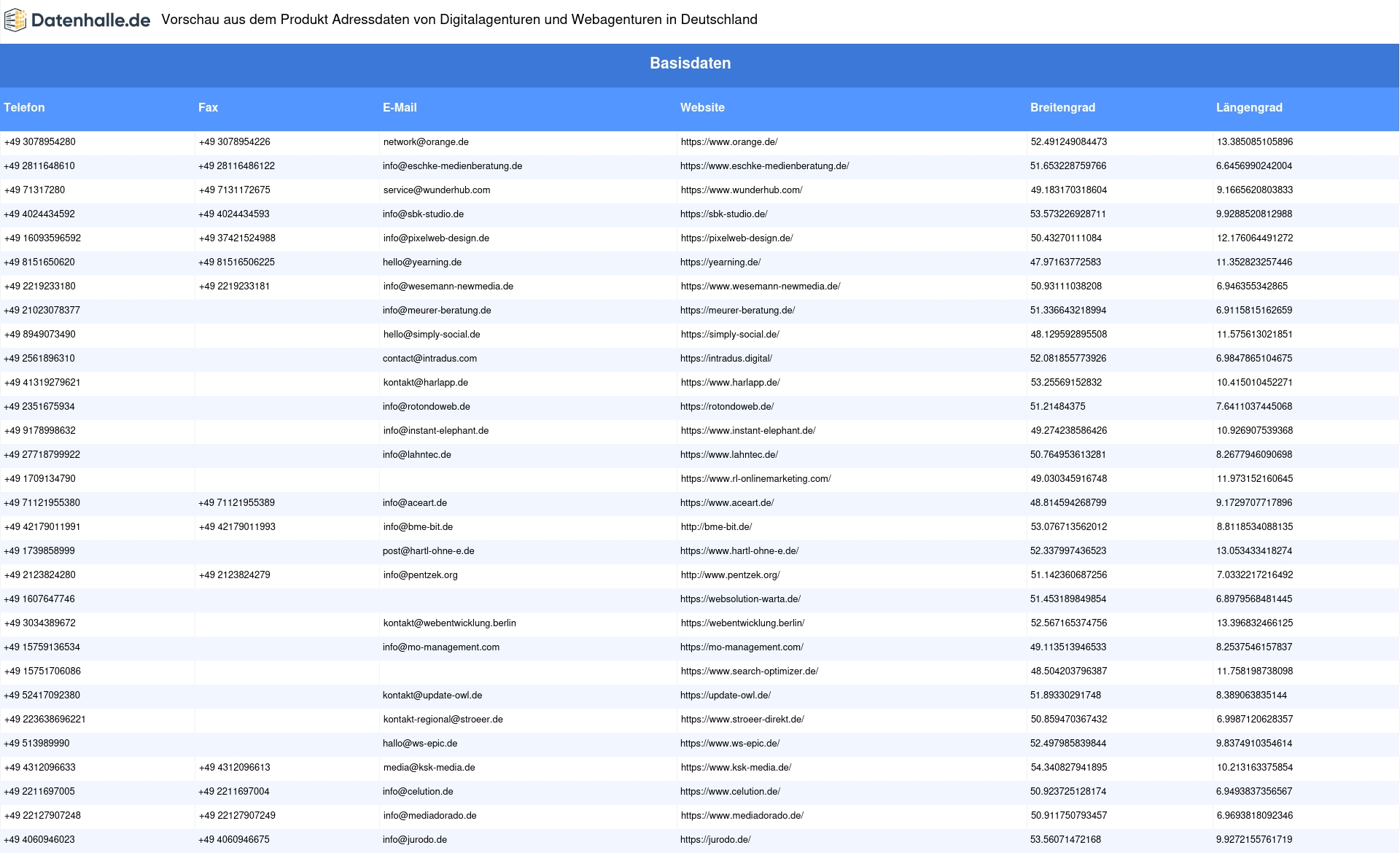The height and width of the screenshot is (853, 1400).
Task: Click longitude value 13.396832466125
Action: tap(1255, 623)
